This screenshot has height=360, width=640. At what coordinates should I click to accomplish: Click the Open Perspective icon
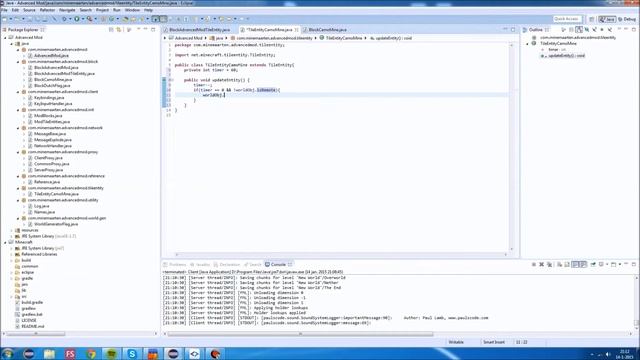coord(591,19)
